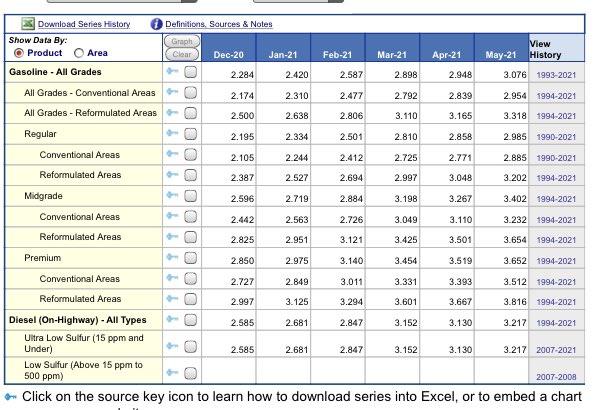Click source key icon in Midgrade row
The height and width of the screenshot is (410, 609).
coord(172,195)
